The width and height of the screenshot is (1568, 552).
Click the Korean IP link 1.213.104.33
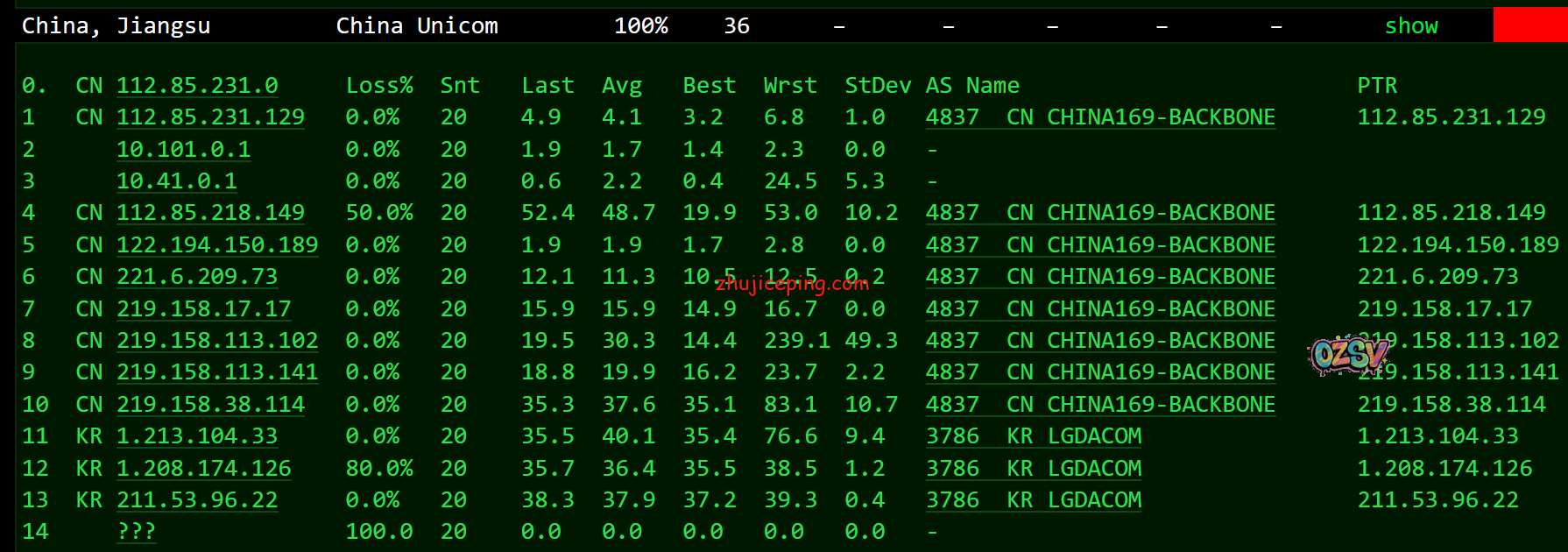(197, 436)
